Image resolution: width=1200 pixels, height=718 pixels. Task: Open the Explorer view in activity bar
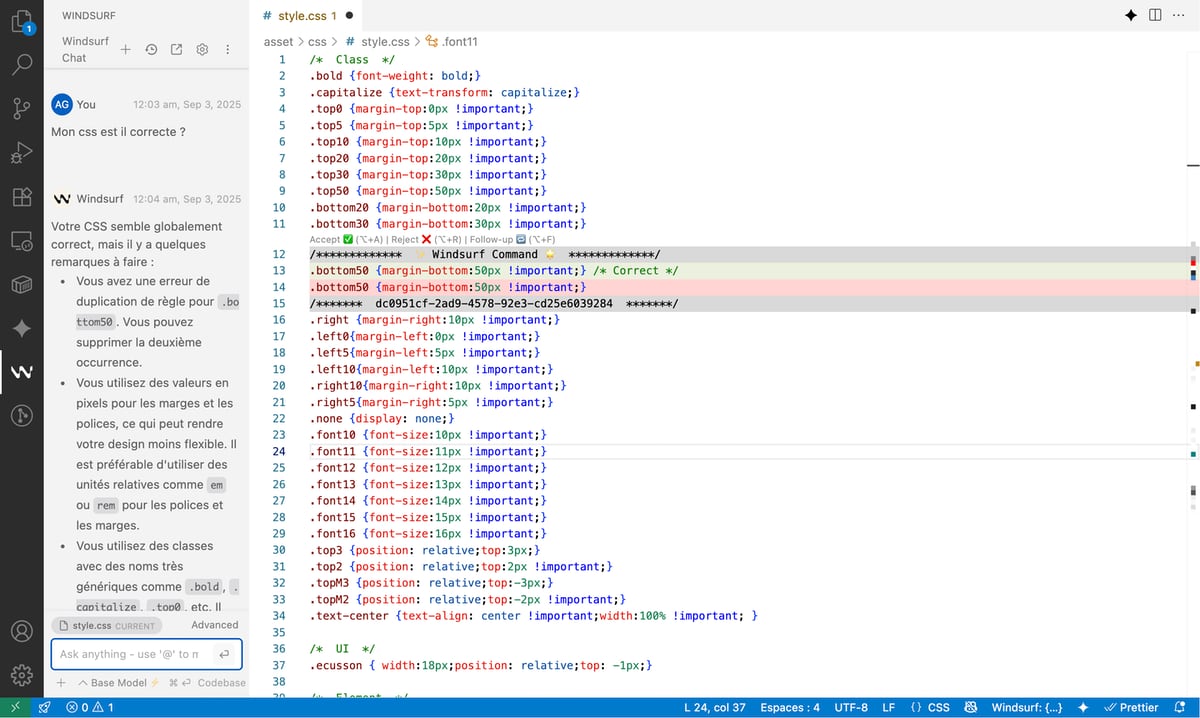click(21, 21)
